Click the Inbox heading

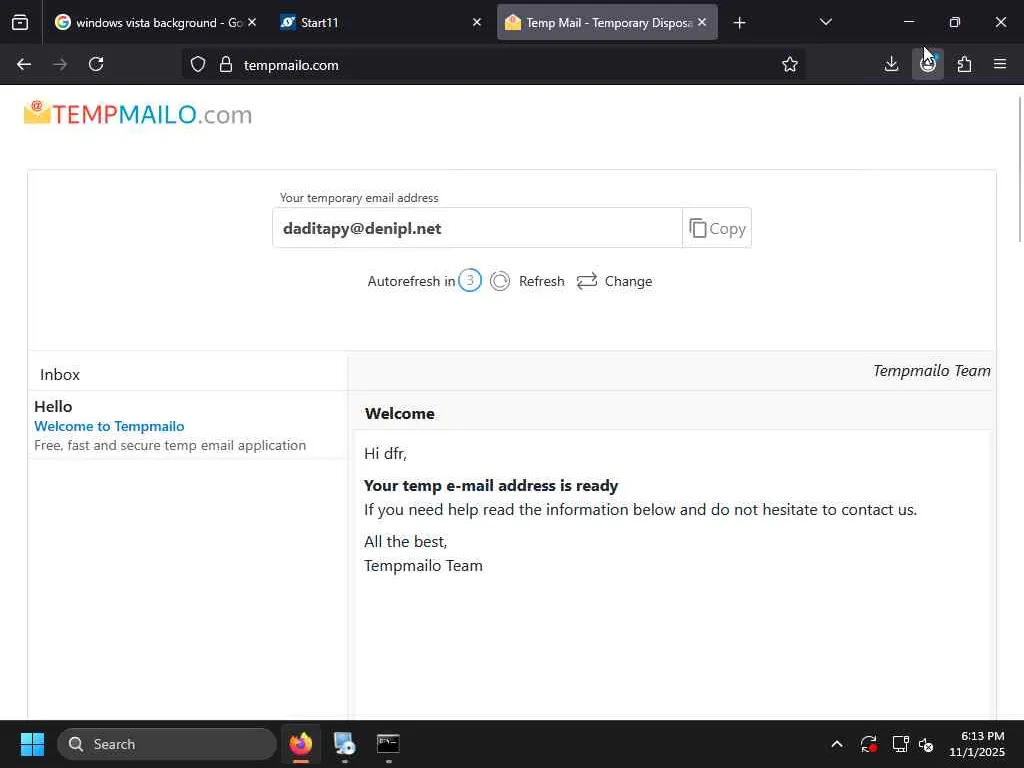click(60, 374)
